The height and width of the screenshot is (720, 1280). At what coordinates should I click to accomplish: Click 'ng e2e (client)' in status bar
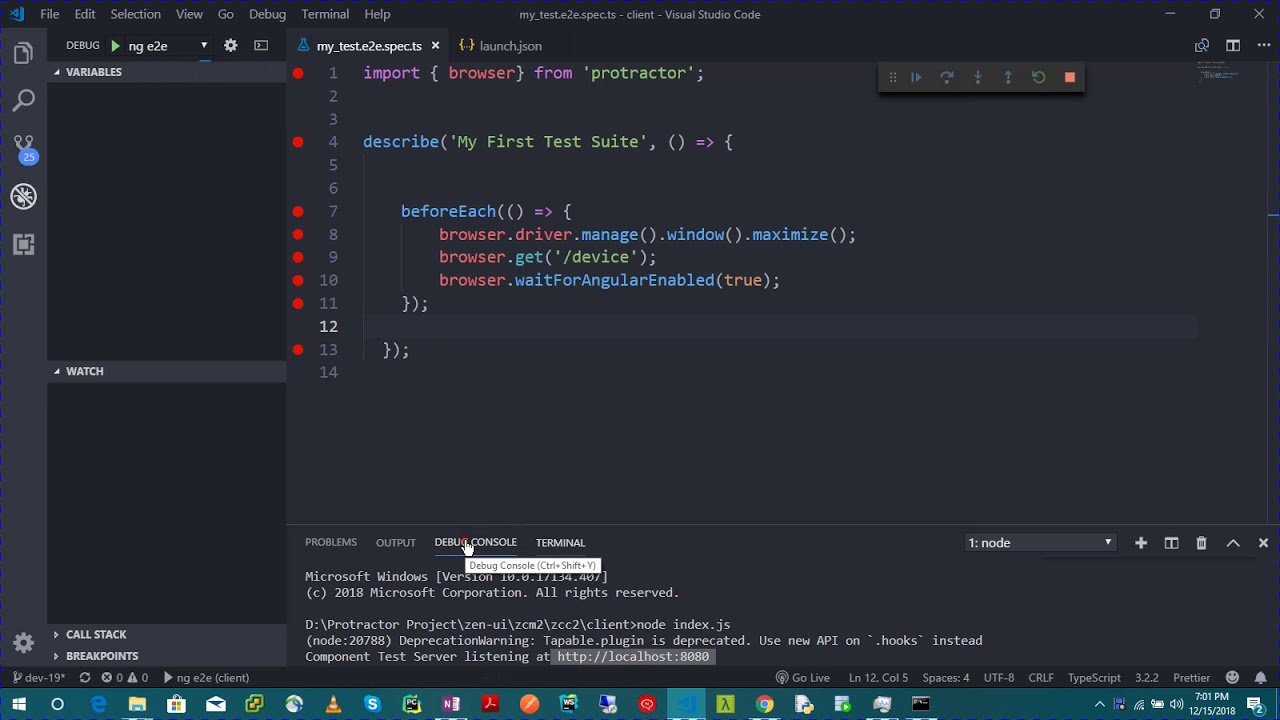pyautogui.click(x=206, y=678)
